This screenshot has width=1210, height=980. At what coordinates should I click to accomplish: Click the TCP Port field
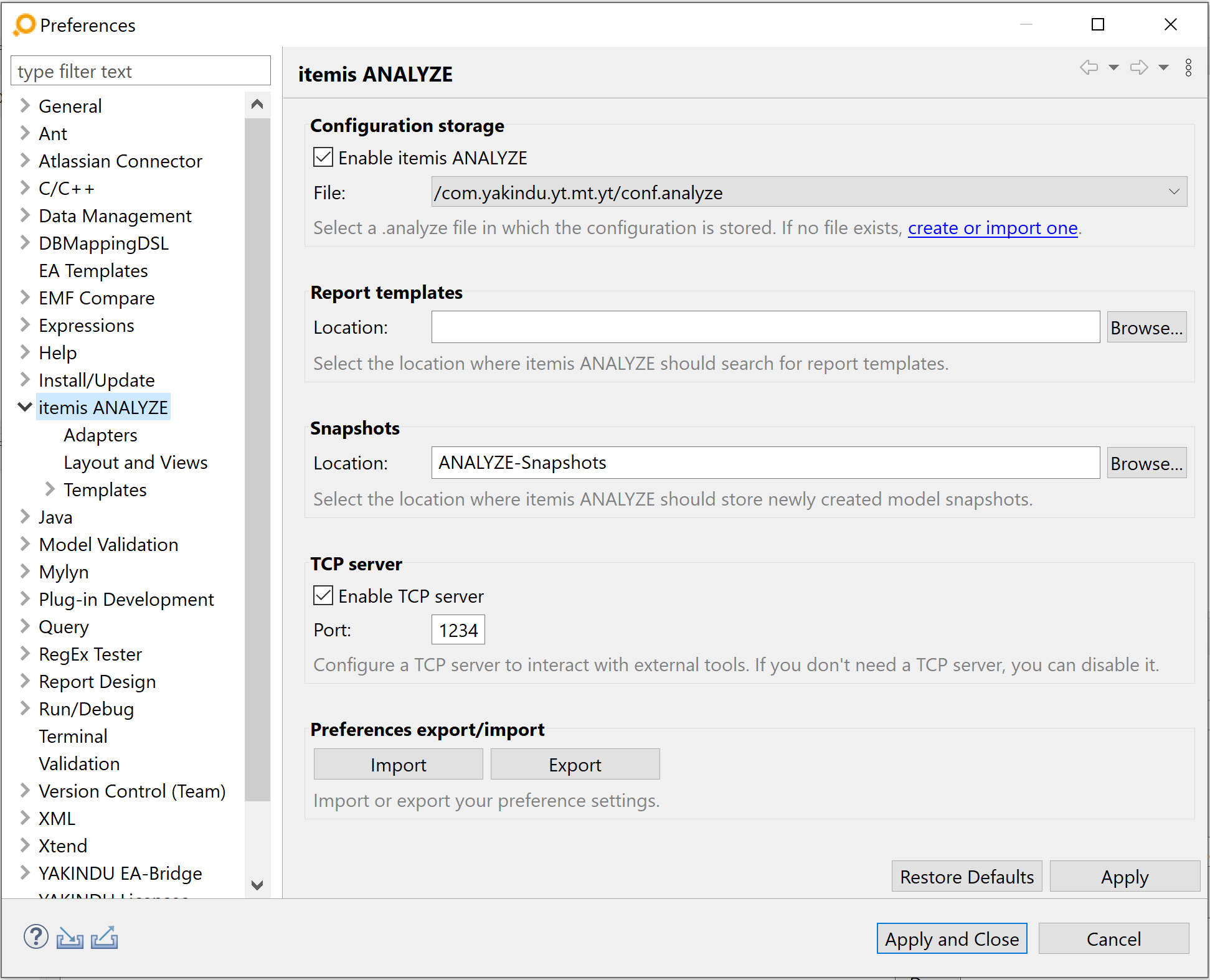(458, 629)
